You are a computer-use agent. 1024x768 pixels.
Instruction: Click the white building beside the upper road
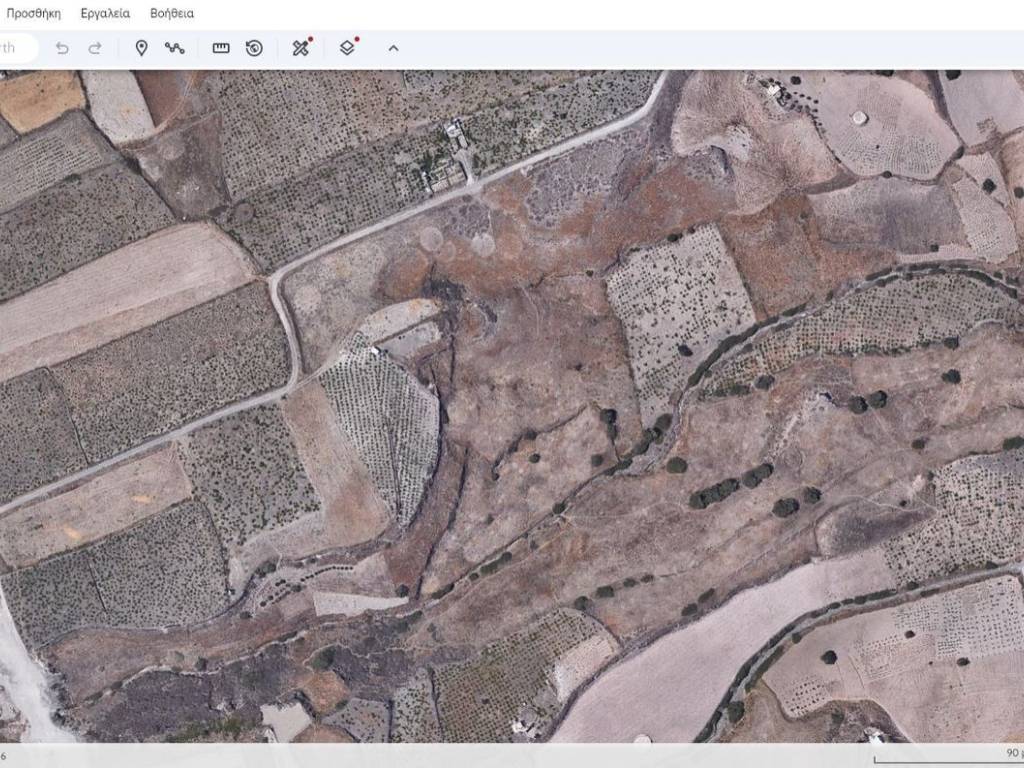(455, 130)
